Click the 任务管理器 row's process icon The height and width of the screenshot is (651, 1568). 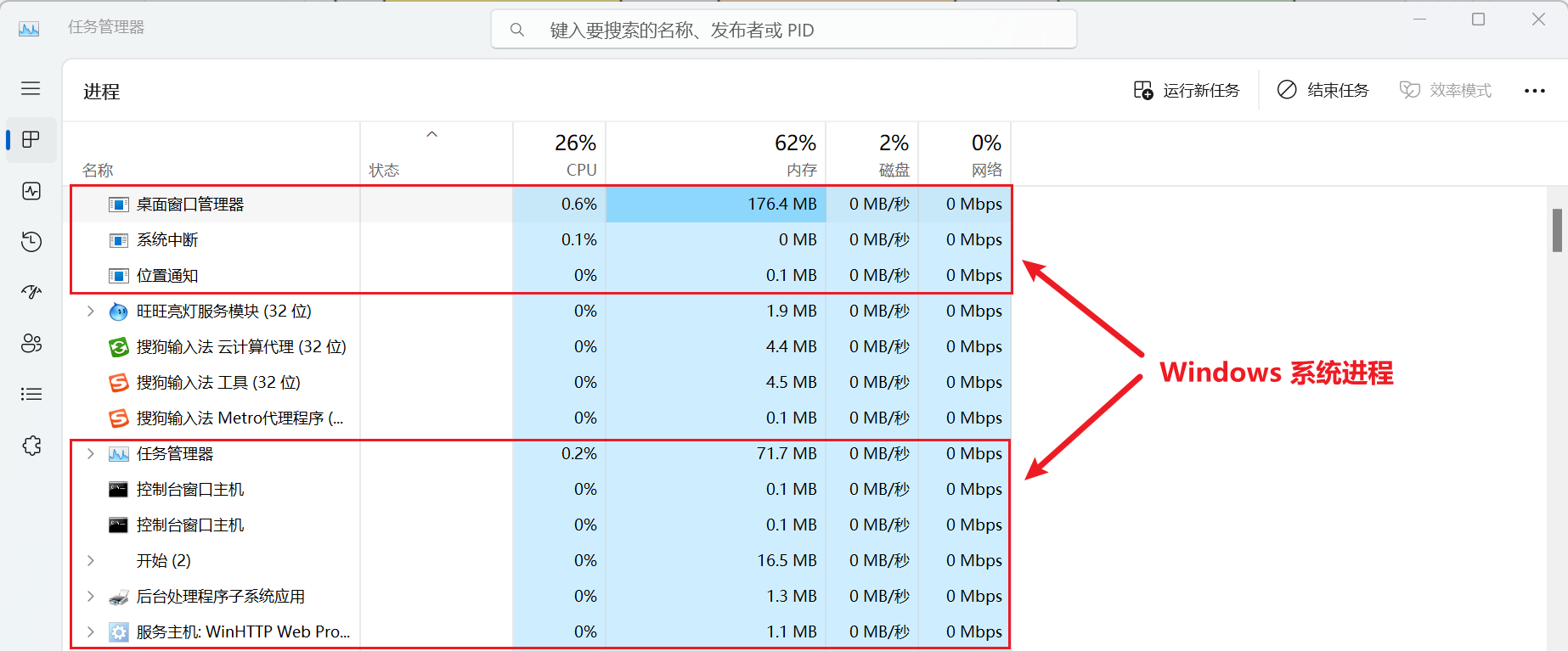119,454
